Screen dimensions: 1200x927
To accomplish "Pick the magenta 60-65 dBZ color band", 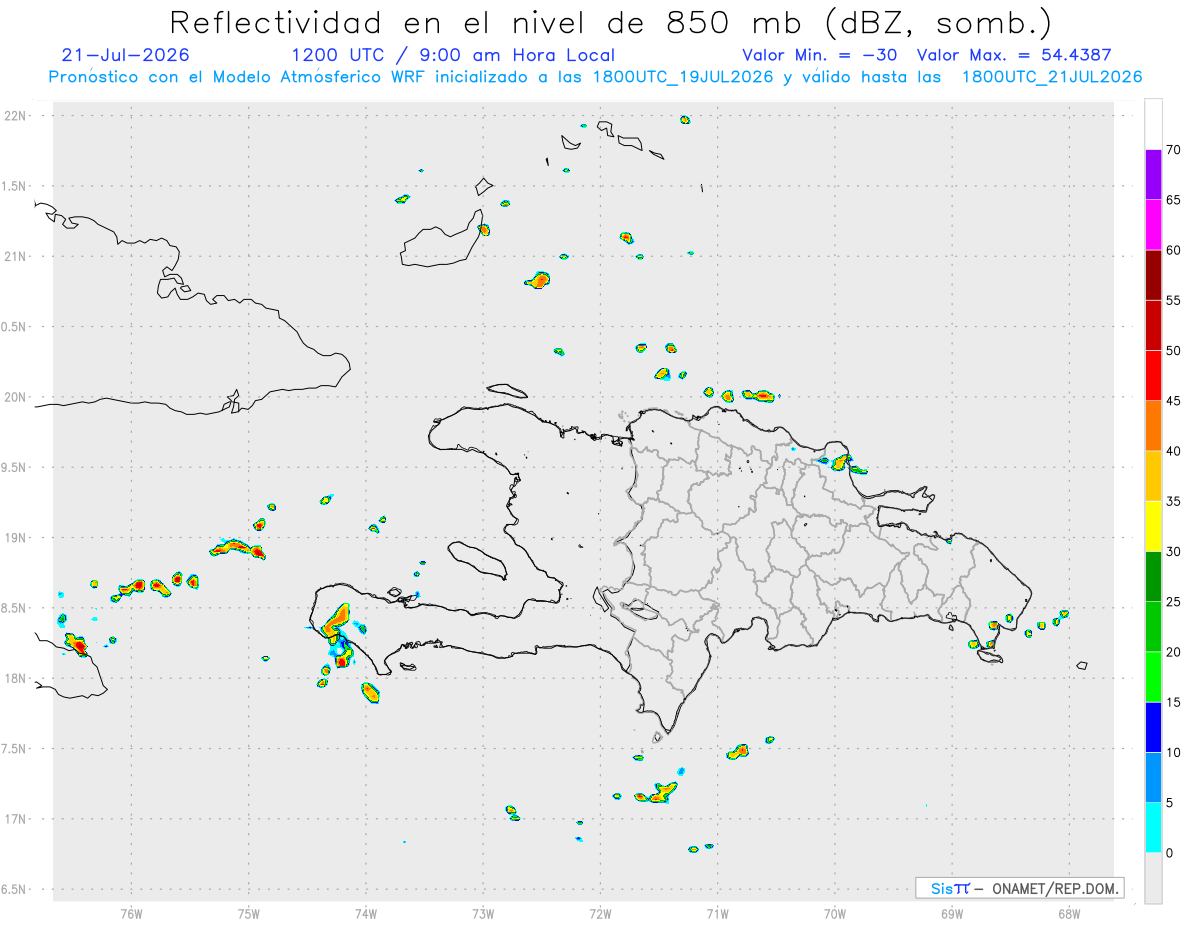I will tap(1153, 225).
